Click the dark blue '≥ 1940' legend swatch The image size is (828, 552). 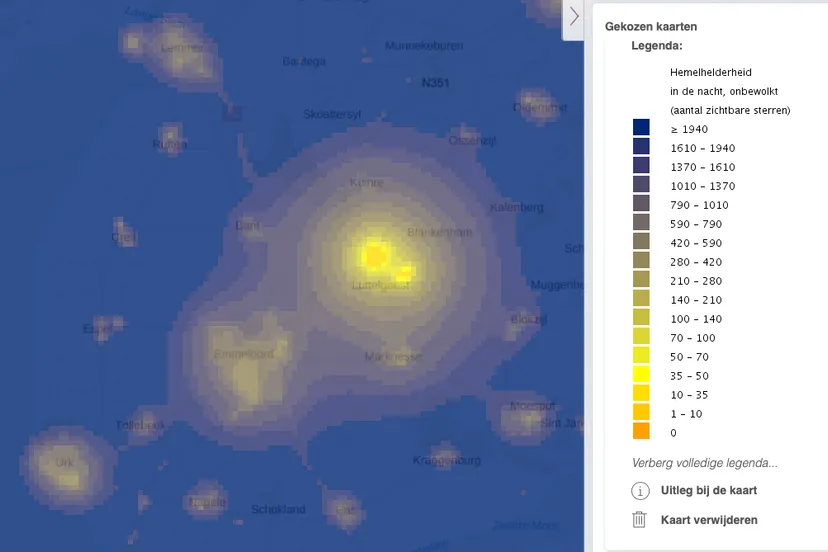[641, 128]
